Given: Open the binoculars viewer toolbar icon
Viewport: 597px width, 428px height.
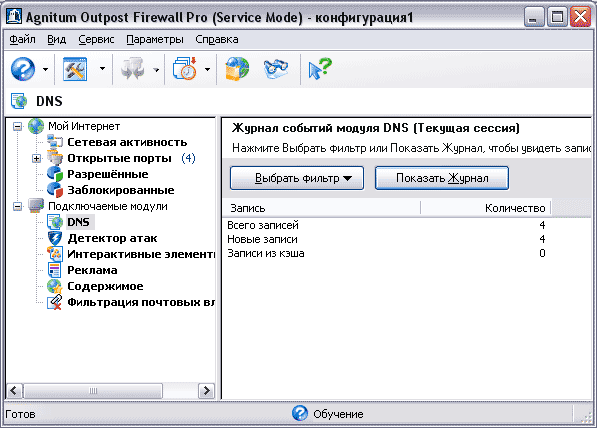Looking at the screenshot, I should [x=276, y=69].
